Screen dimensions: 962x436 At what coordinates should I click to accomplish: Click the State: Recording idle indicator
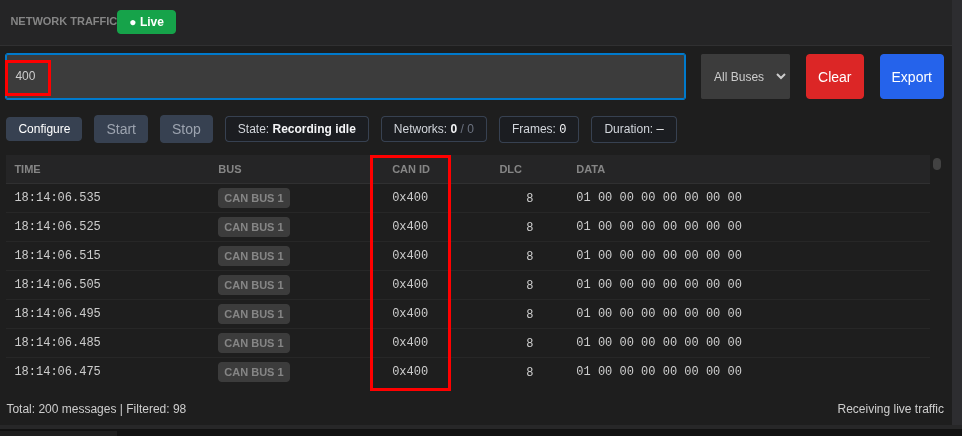pos(297,129)
